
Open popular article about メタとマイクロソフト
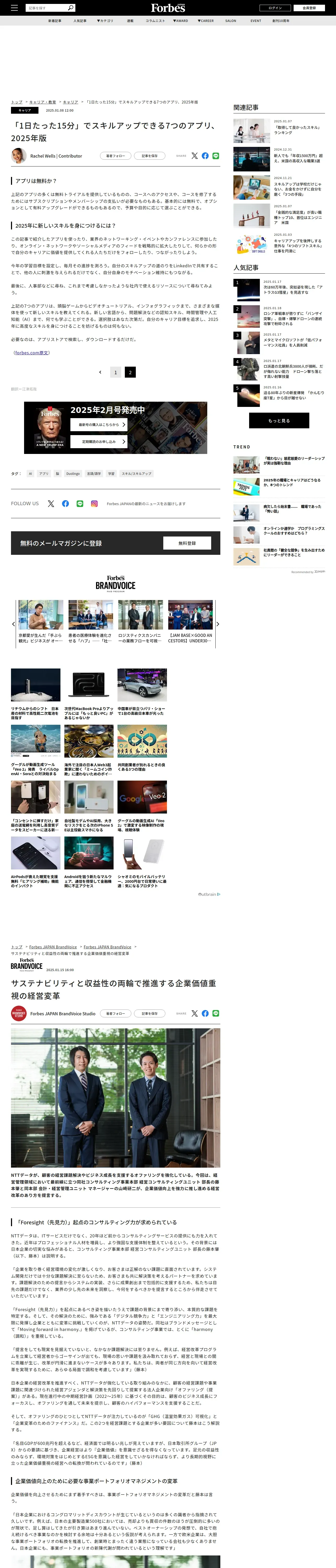[279, 343]
